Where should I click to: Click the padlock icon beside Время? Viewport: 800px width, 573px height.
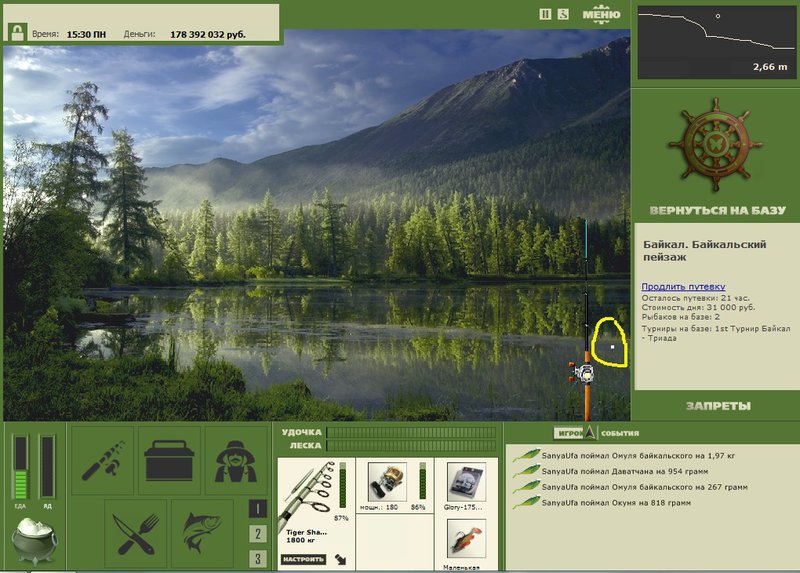click(17, 33)
